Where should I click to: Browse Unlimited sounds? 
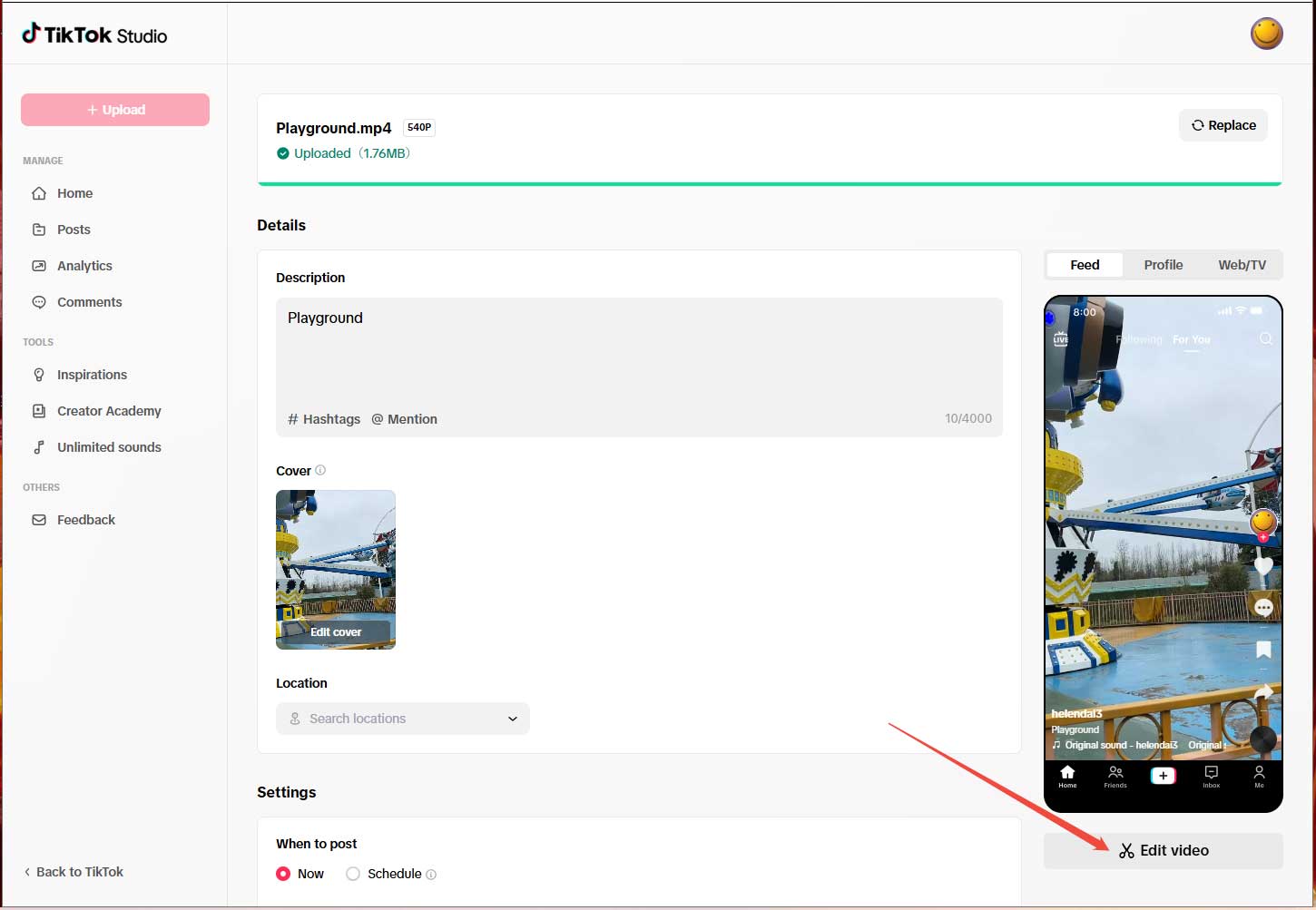click(109, 446)
